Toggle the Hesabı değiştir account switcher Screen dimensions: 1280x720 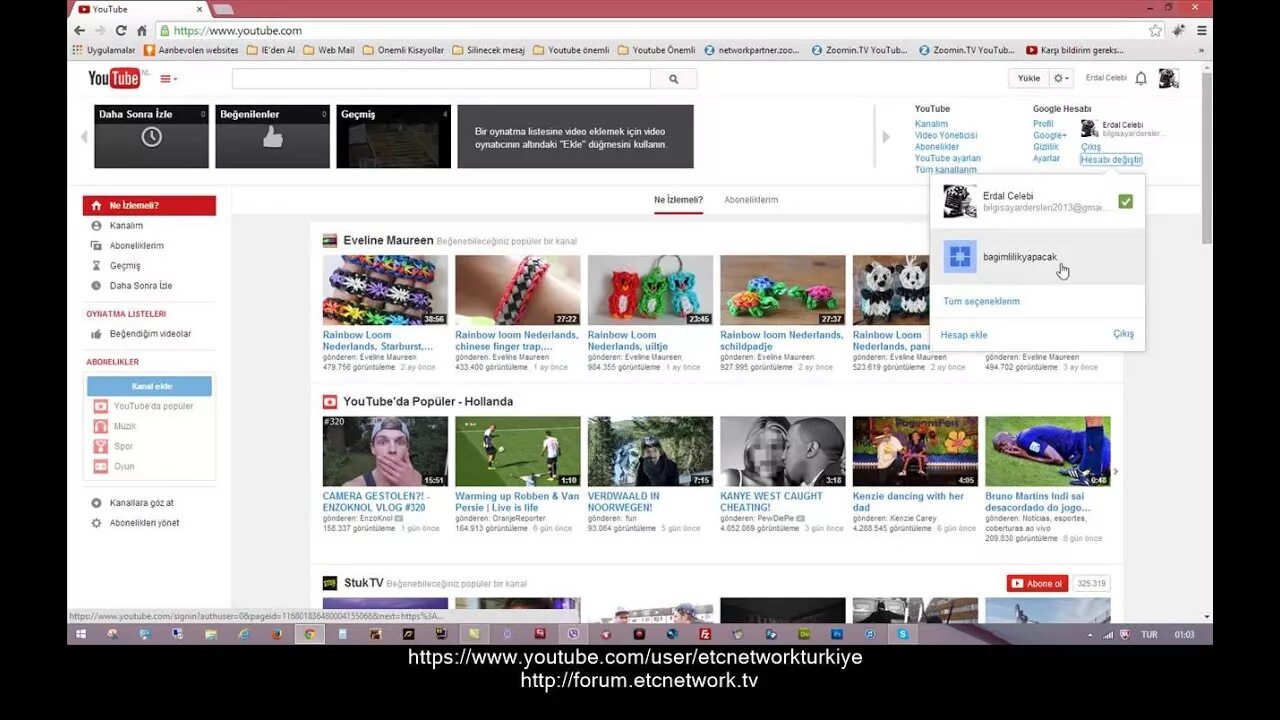click(1111, 159)
